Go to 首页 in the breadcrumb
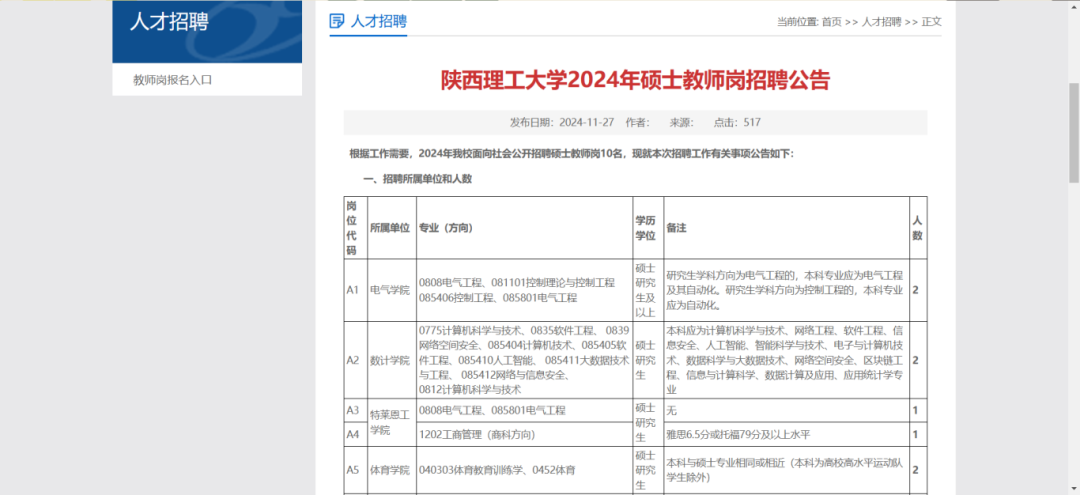The width and height of the screenshot is (1080, 495). click(831, 22)
